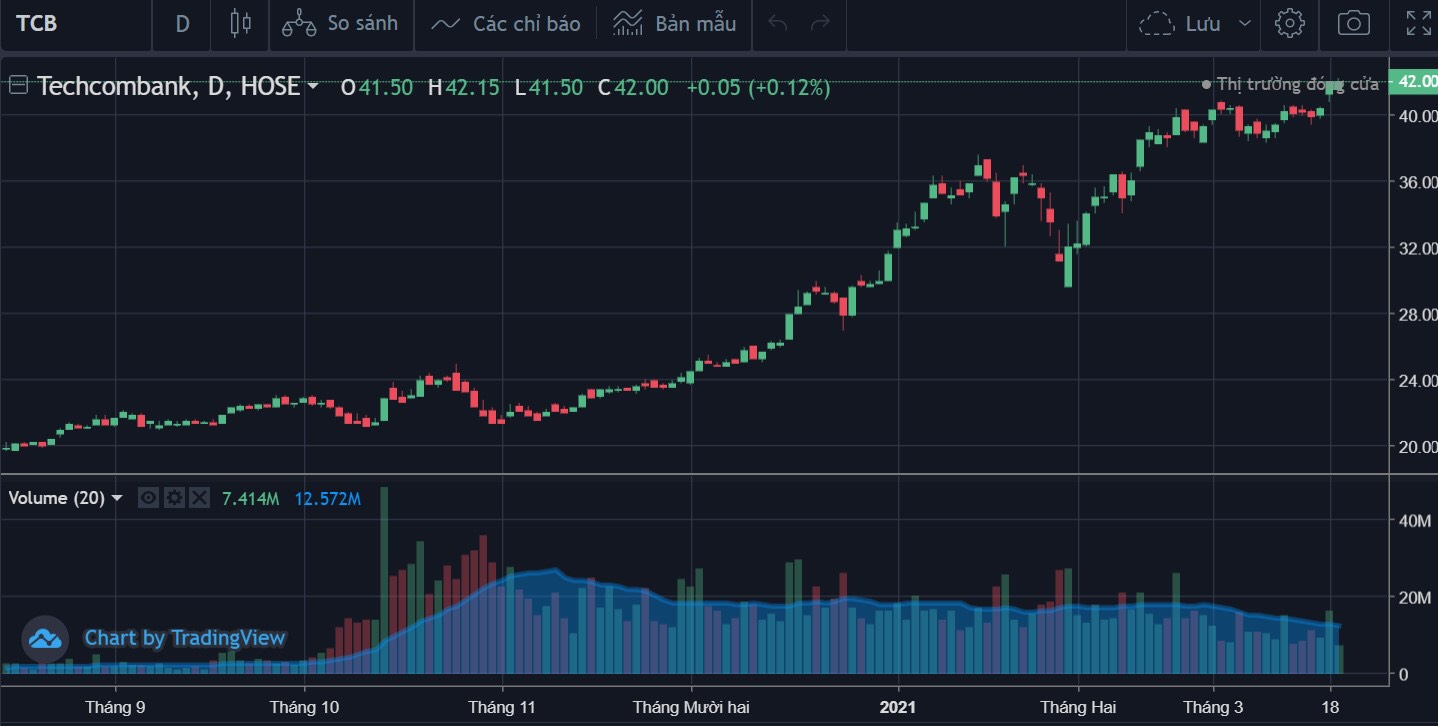Expand the Techcombank symbol title dropdown
1438x726 pixels.
click(x=313, y=87)
